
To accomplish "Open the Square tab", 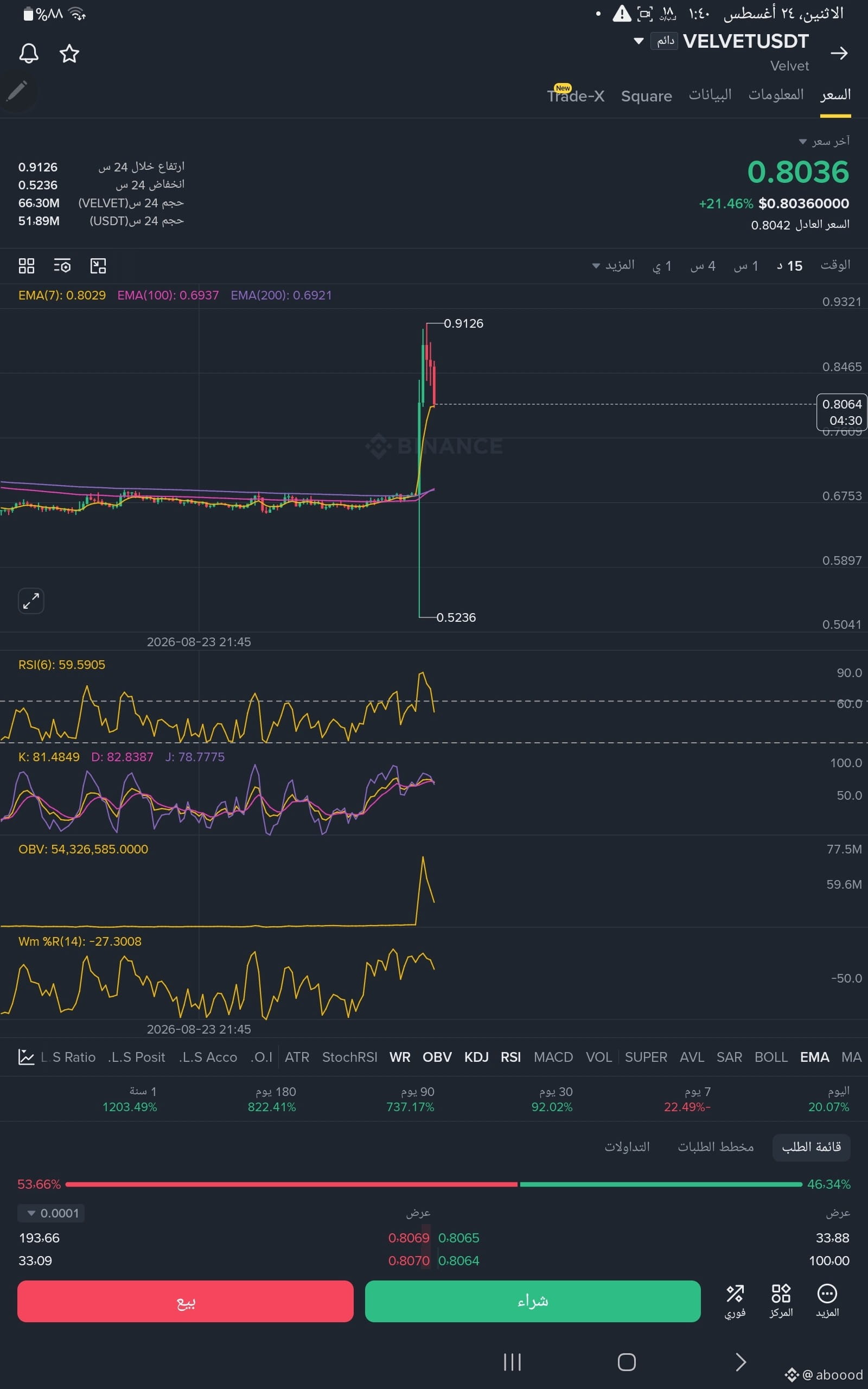I will (647, 96).
